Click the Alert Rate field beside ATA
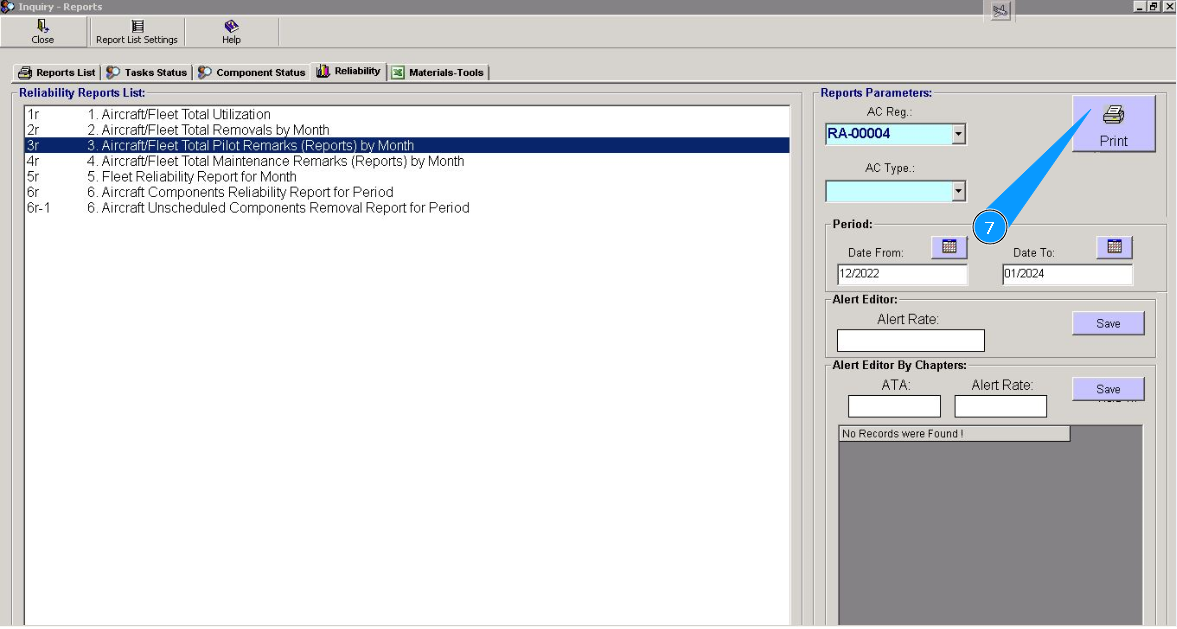Screen dimensions: 1177x629 (1001, 406)
